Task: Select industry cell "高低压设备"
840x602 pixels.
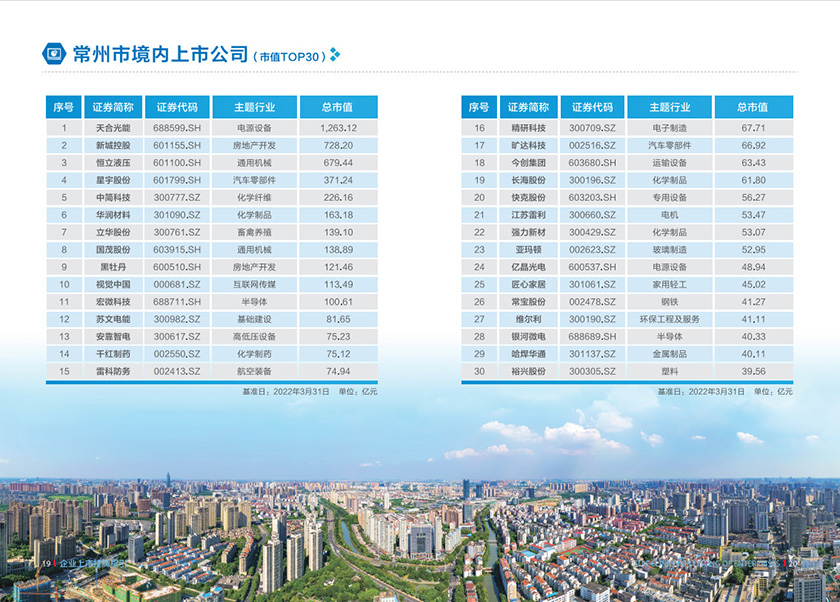Action: tap(254, 336)
